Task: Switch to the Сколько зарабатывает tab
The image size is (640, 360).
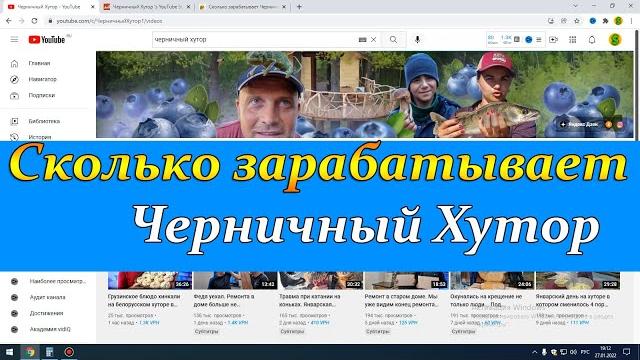Action: [x=241, y=7]
